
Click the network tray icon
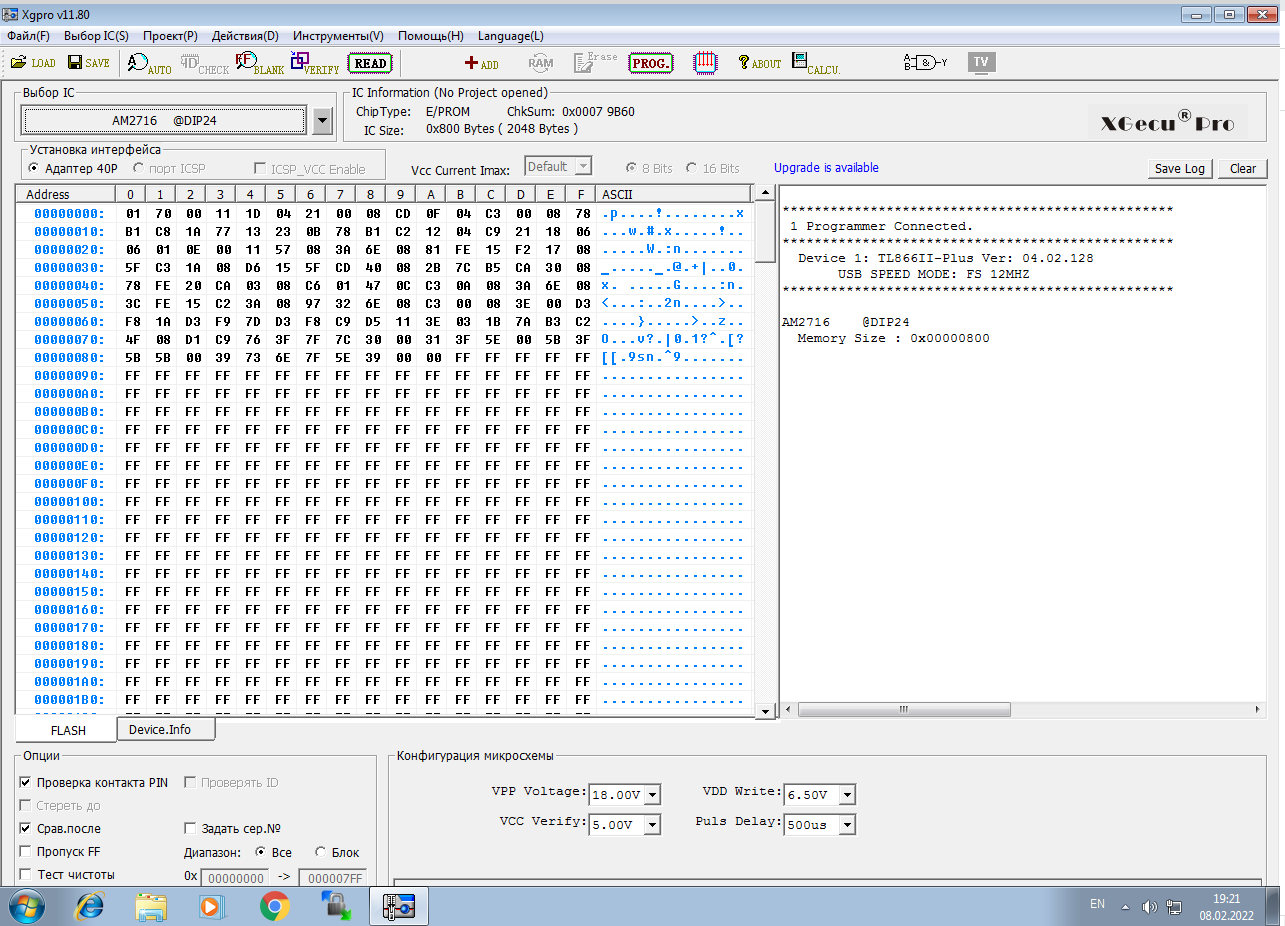tap(1173, 906)
